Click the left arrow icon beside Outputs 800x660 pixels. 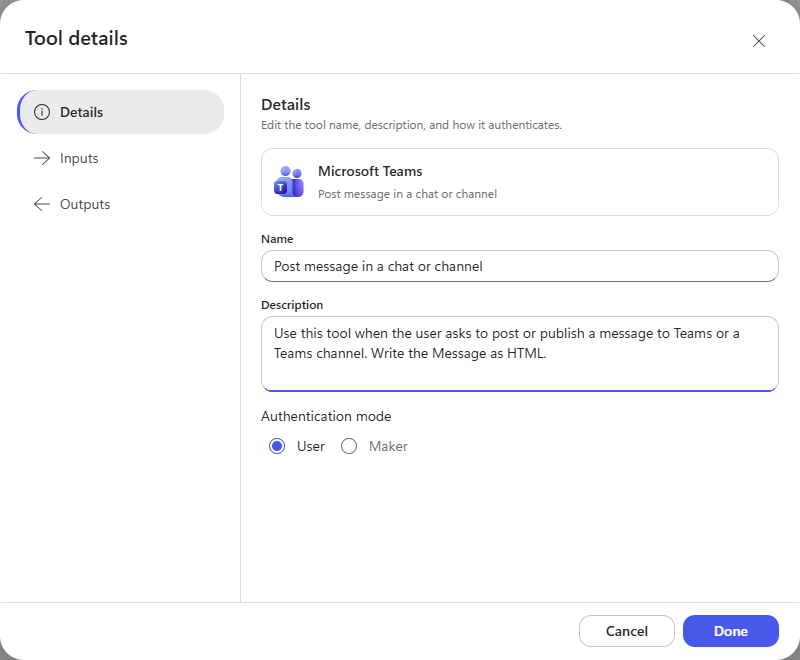42,204
